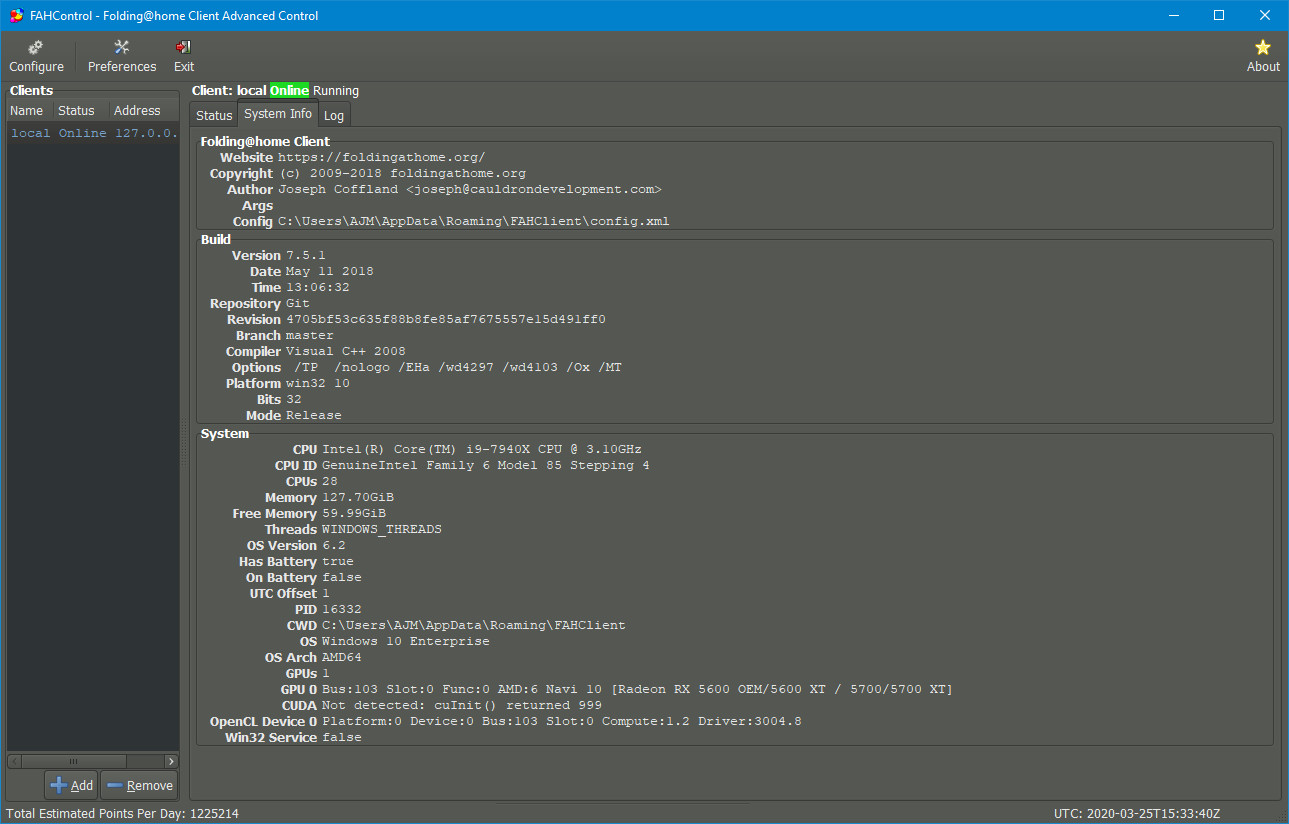
Task: Click the CPUs 28 value
Action: coord(329,481)
